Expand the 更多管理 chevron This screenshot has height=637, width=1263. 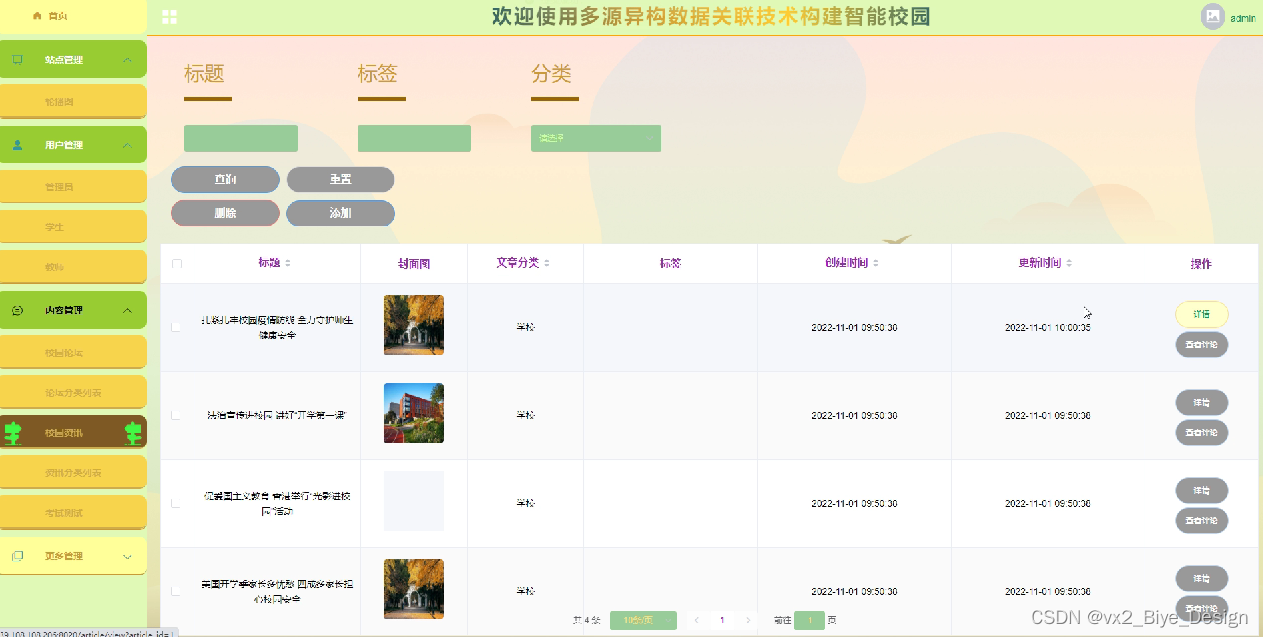[127, 556]
